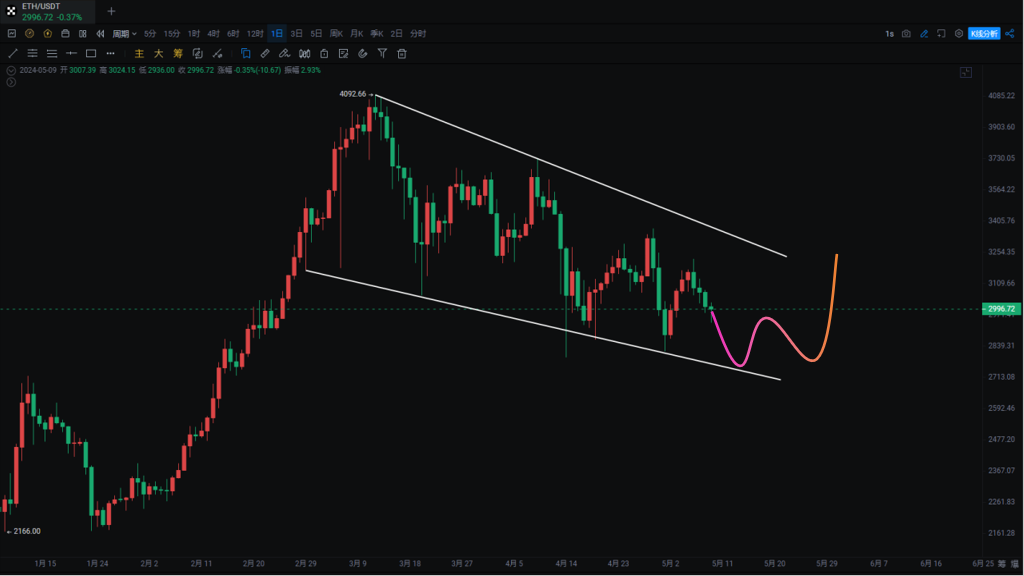Click the candlestick pattern icon
The image size is (1024, 576).
304,54
